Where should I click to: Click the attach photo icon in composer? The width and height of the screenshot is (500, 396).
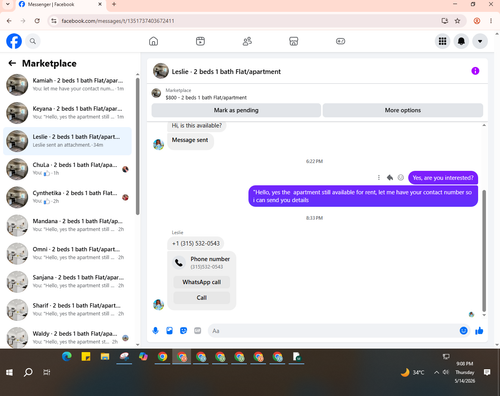[169, 331]
